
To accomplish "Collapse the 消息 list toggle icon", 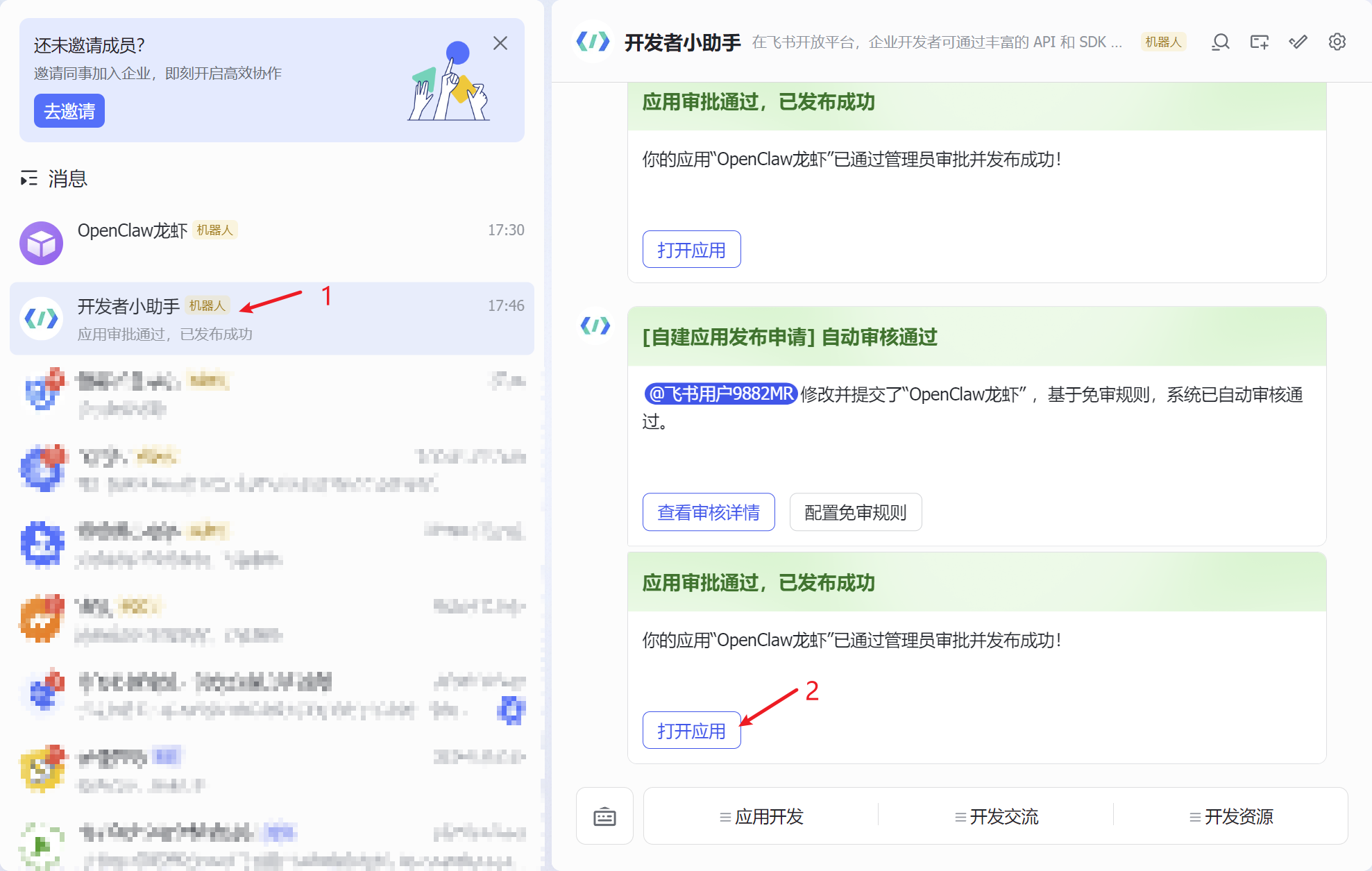I will (x=28, y=179).
